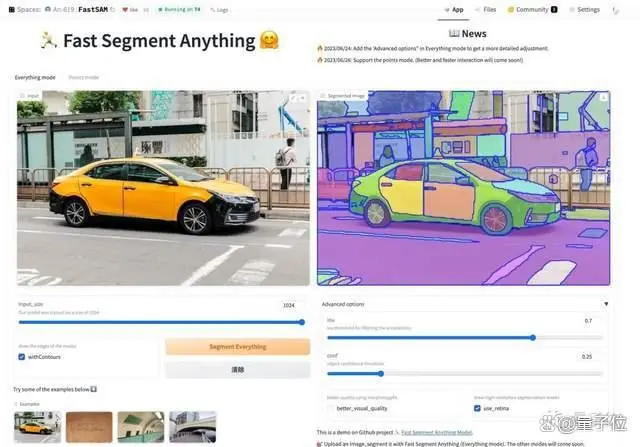Toggle the use_retina checkbox
Viewport: 640px width, 447px height.
pyautogui.click(x=477, y=408)
